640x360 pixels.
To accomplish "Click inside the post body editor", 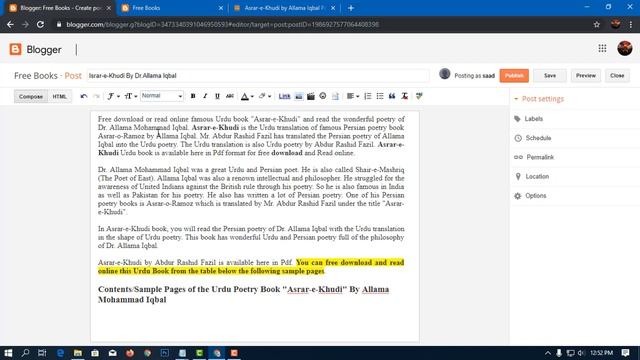I will tap(255, 227).
